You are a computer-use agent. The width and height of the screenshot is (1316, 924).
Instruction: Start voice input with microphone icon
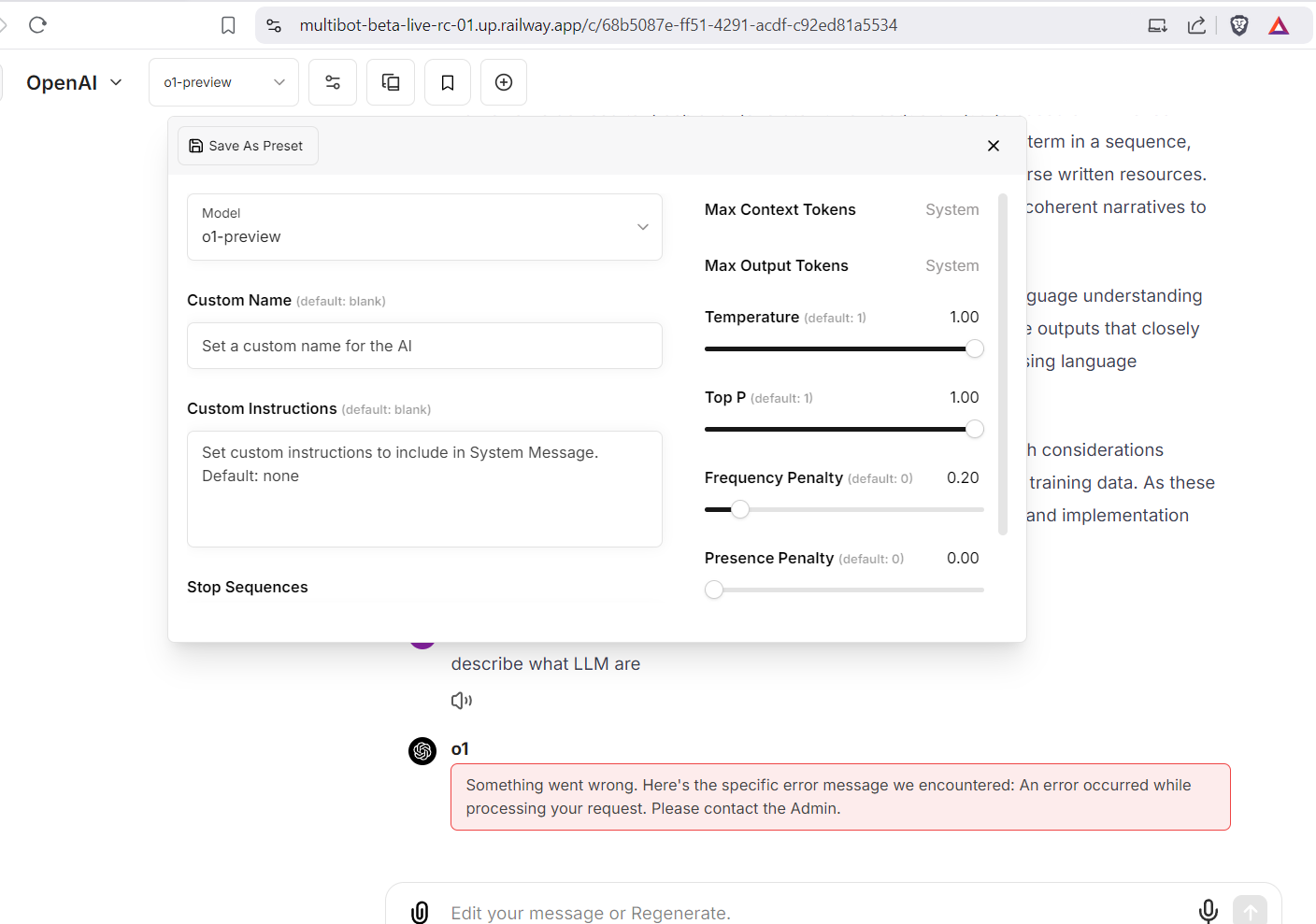click(x=1208, y=911)
